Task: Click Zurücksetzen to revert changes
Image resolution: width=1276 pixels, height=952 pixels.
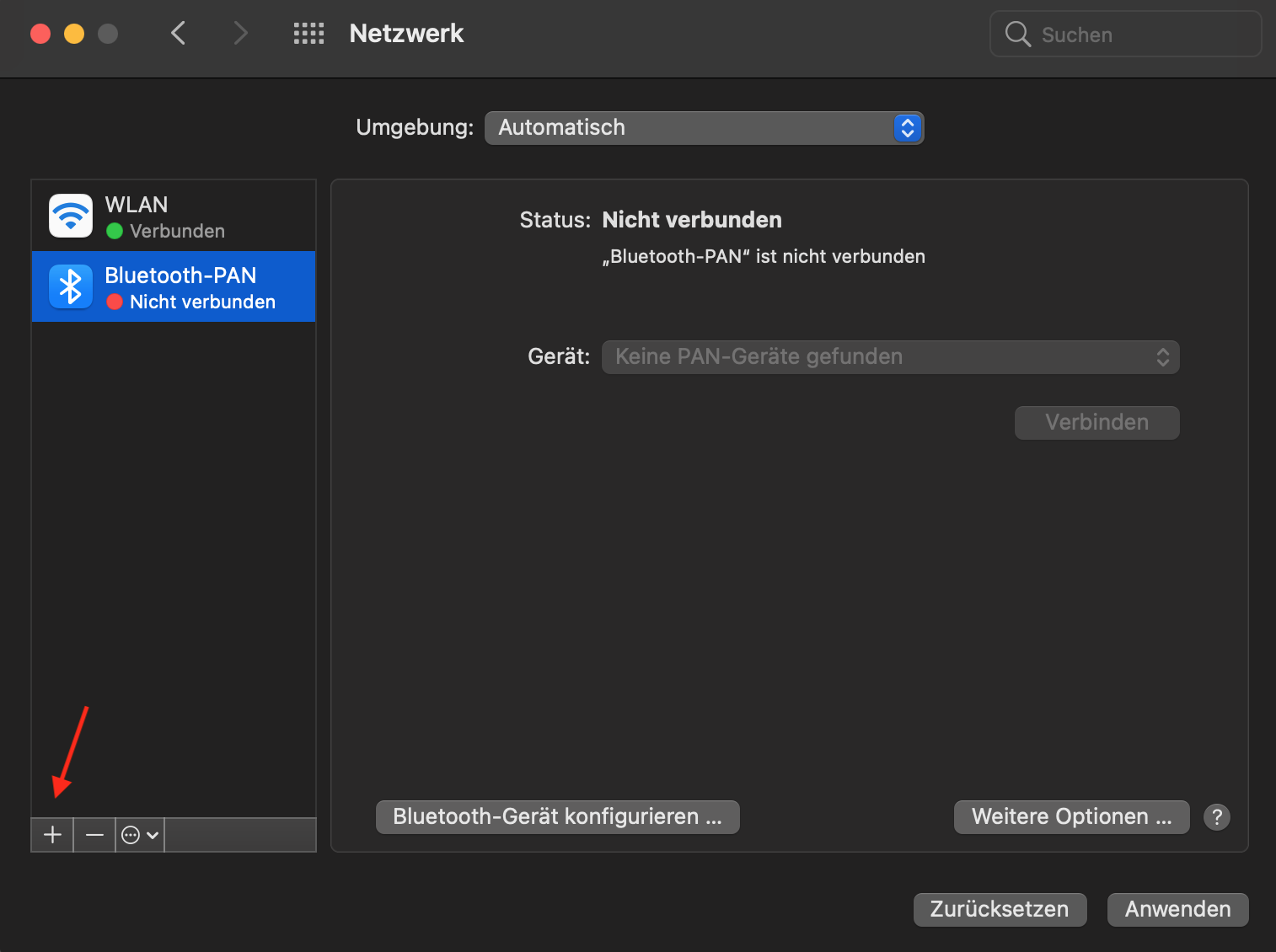Action: coord(1000,910)
